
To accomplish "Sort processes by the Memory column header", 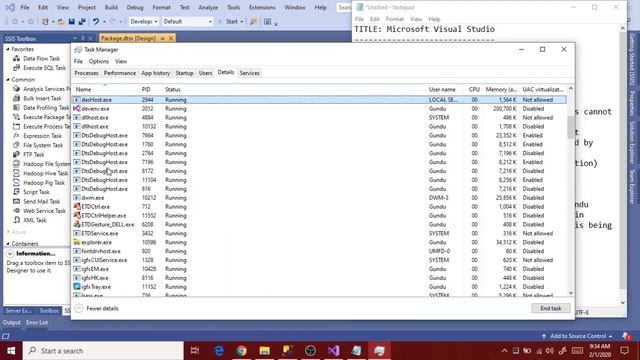I will pyautogui.click(x=501, y=89).
